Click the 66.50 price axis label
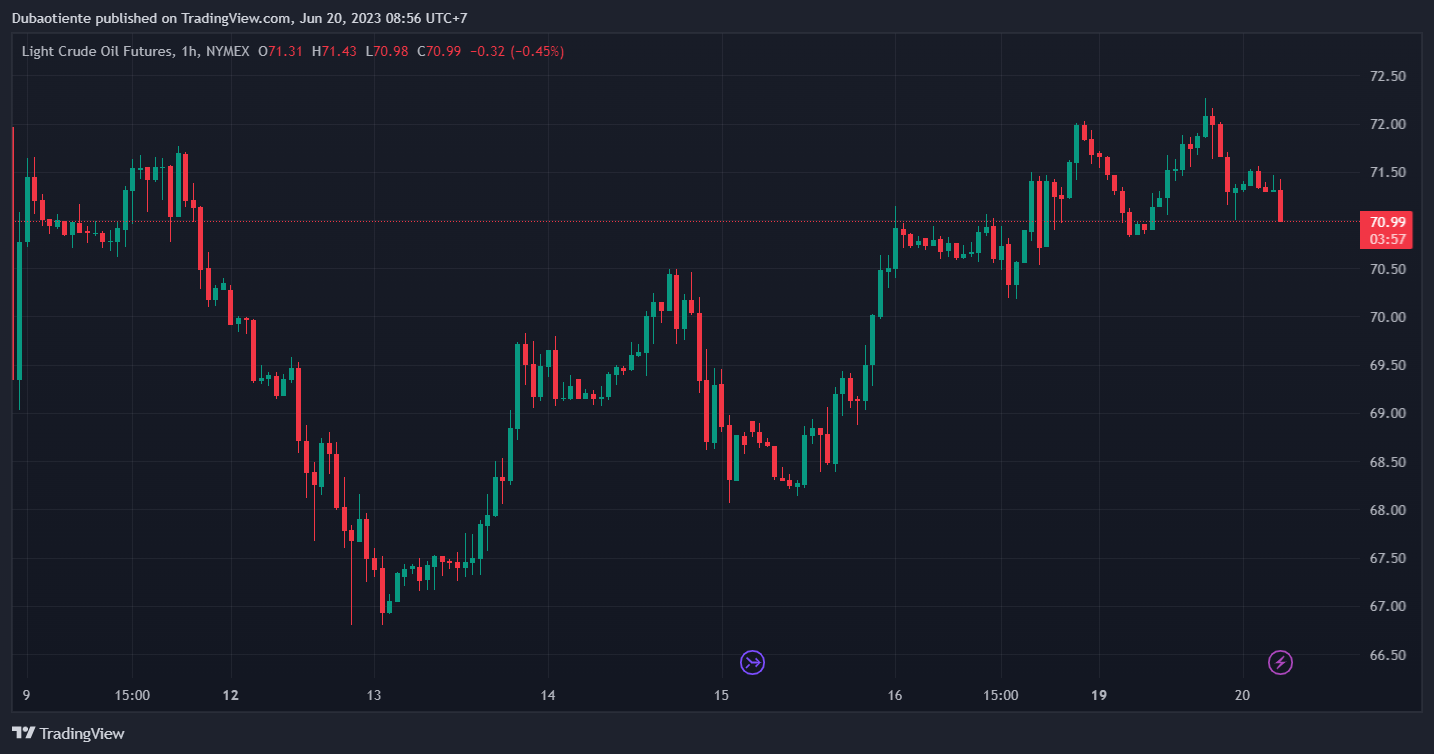This screenshot has width=1434, height=754. click(1387, 655)
